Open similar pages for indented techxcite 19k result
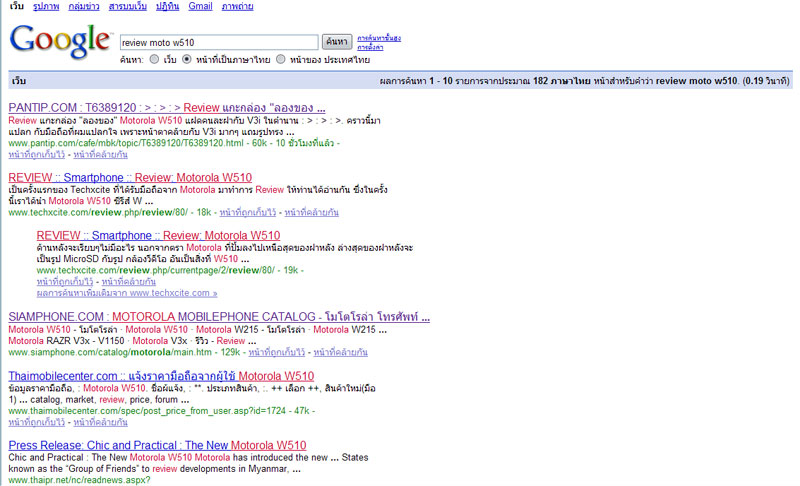Viewport: 800px width, 486px height. pos(129,282)
